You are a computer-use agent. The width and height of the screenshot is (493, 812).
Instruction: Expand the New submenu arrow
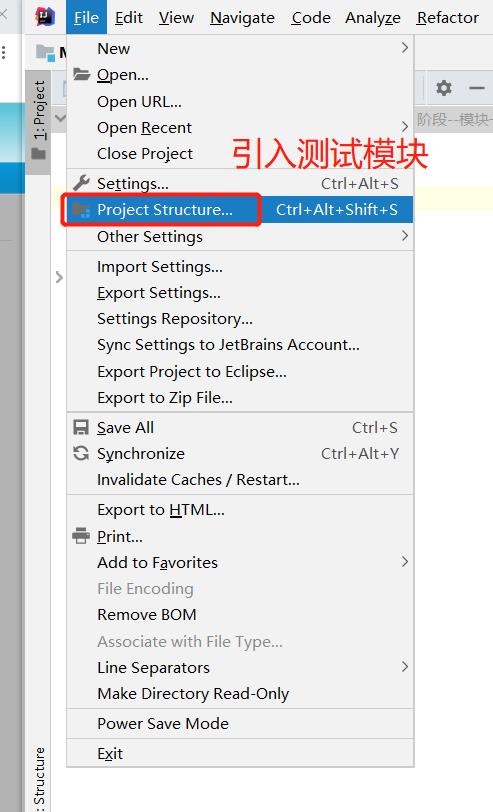(x=405, y=48)
